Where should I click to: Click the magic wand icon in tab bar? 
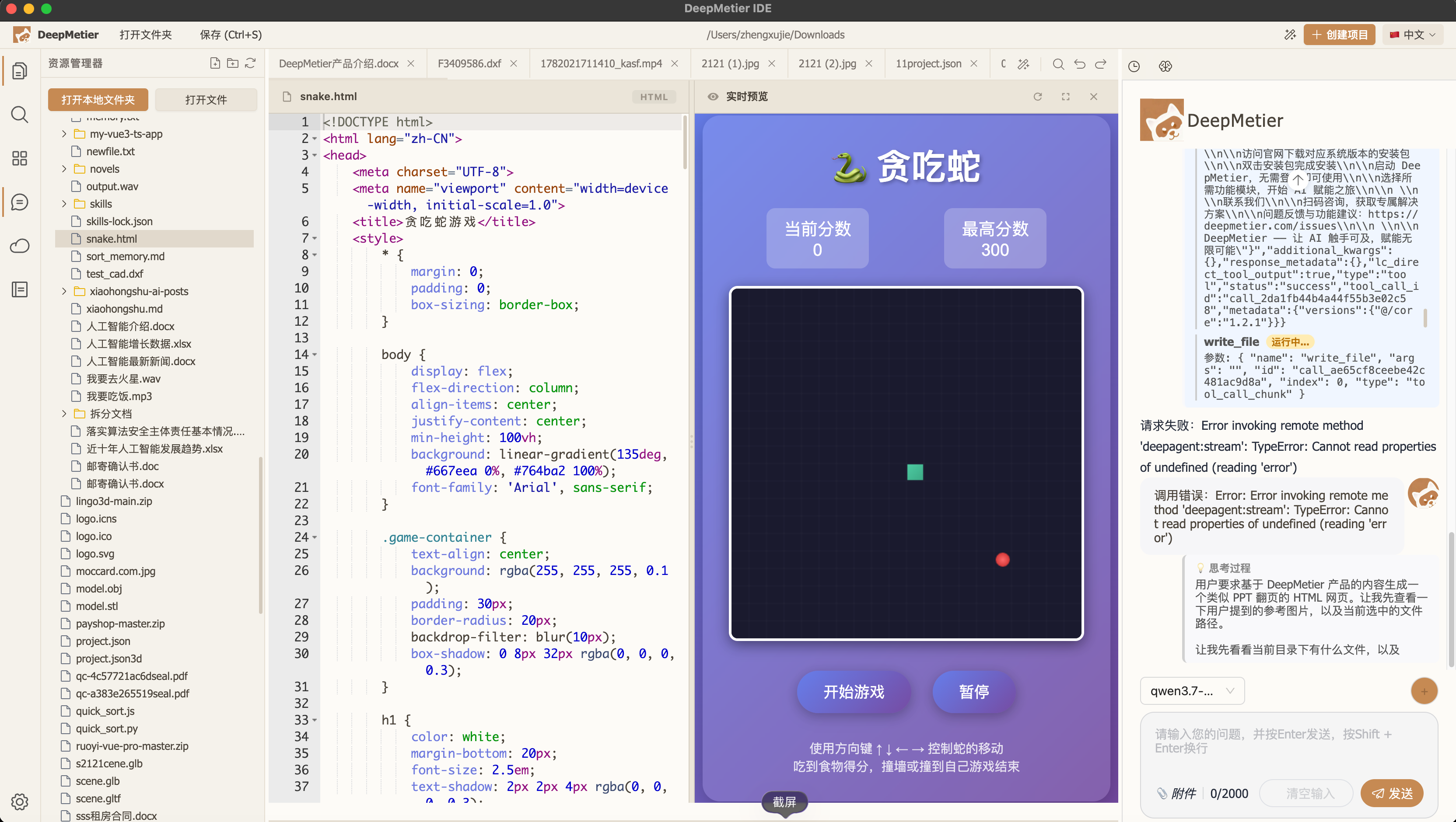(x=1024, y=64)
